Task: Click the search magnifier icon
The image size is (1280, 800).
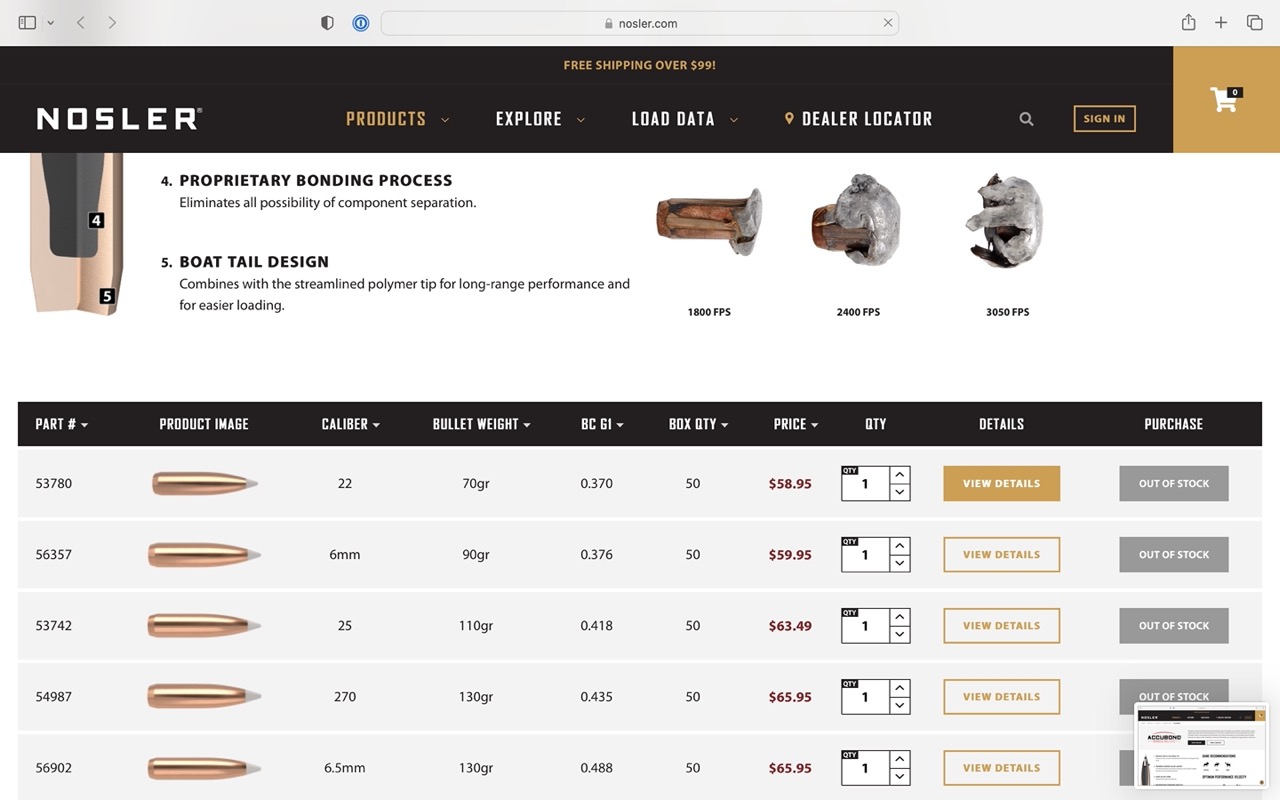Action: pos(1026,119)
